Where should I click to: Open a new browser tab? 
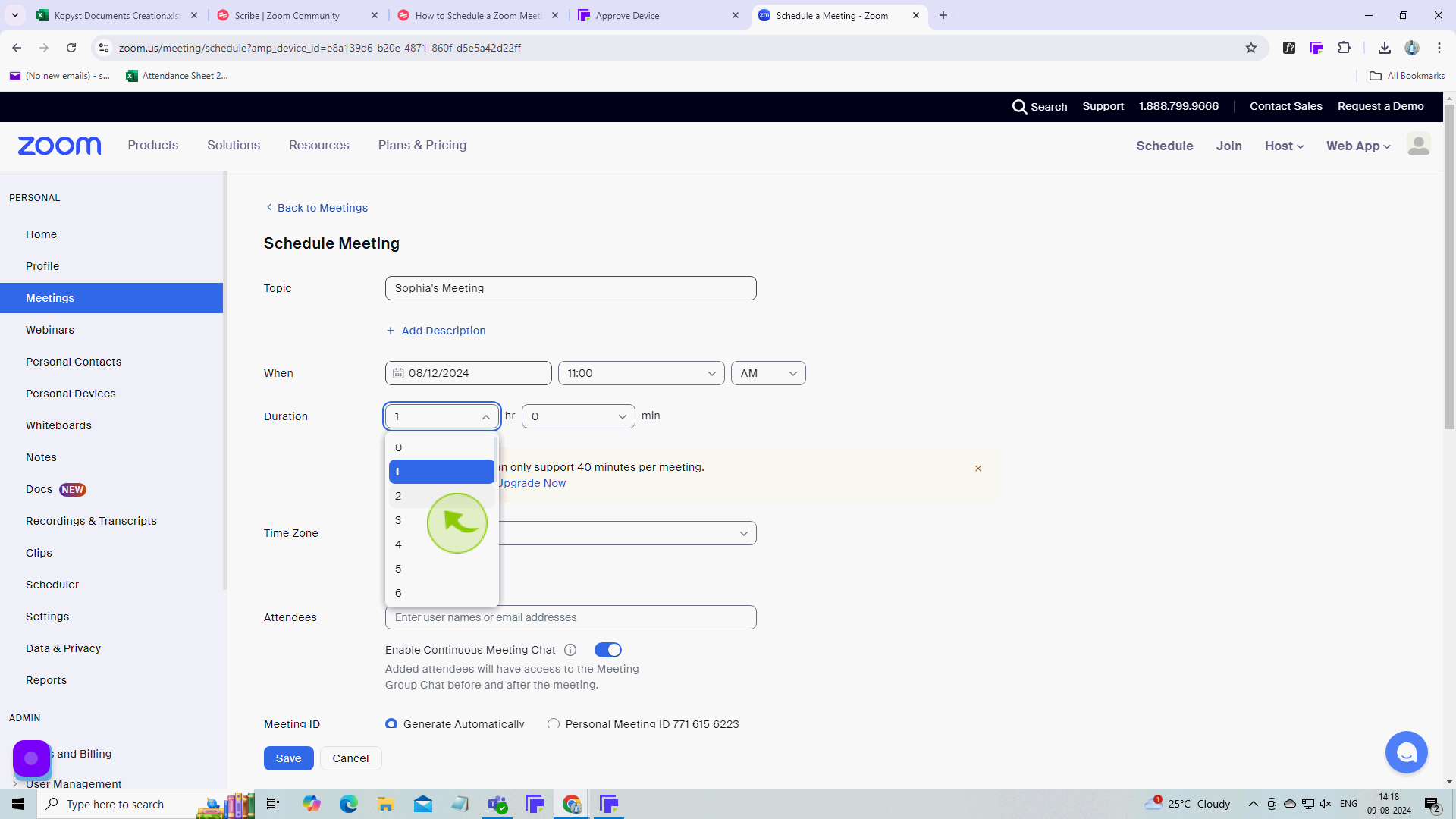coord(943,15)
